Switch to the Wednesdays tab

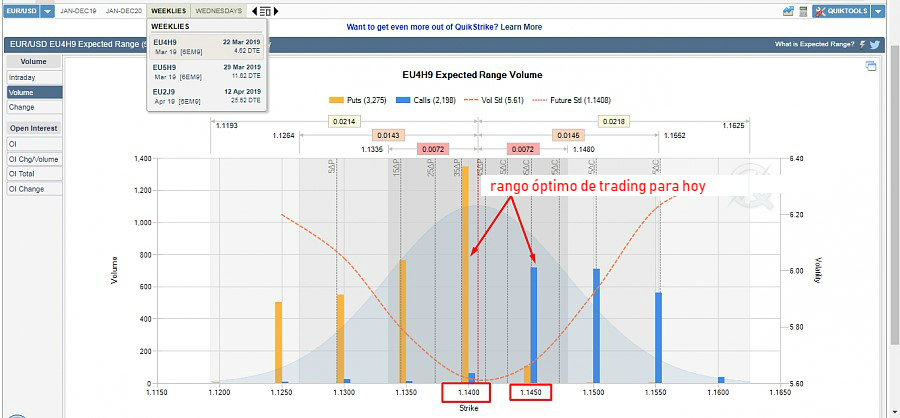pyautogui.click(x=218, y=11)
